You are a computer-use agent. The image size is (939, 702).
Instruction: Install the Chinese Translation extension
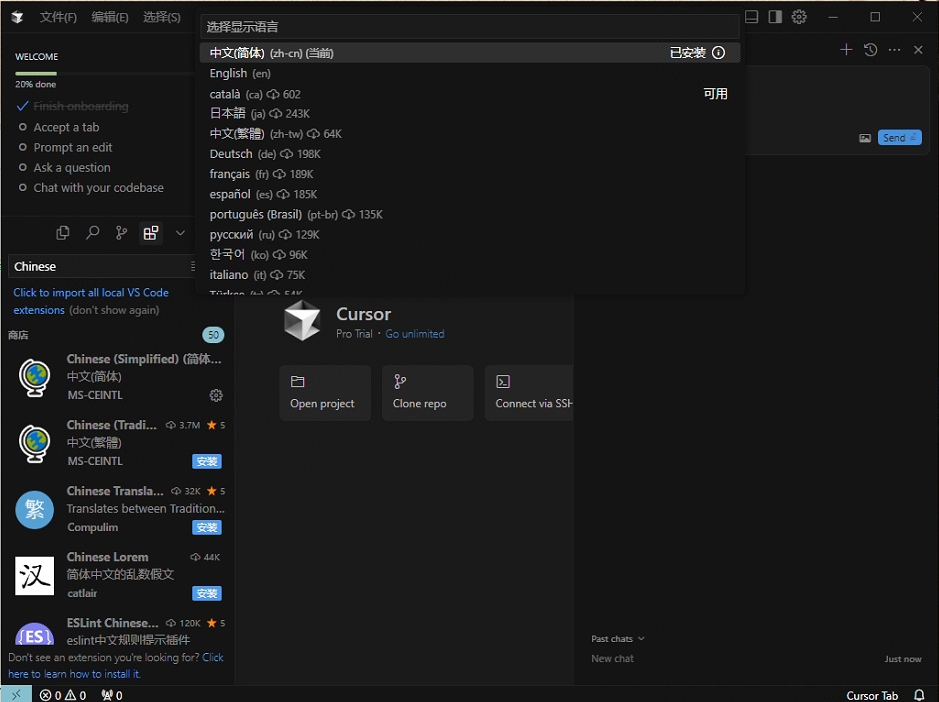click(207, 528)
